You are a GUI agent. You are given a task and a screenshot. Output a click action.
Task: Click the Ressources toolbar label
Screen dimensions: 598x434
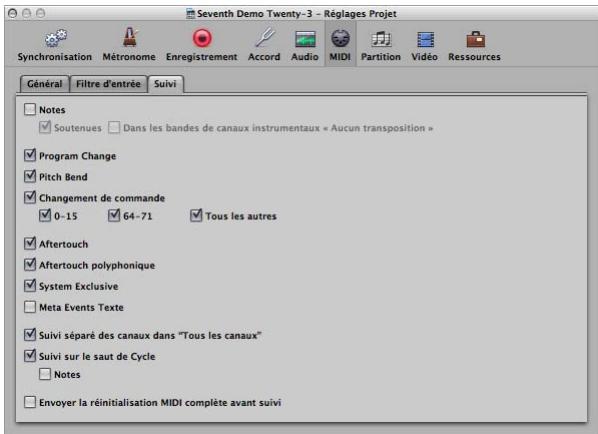[474, 57]
